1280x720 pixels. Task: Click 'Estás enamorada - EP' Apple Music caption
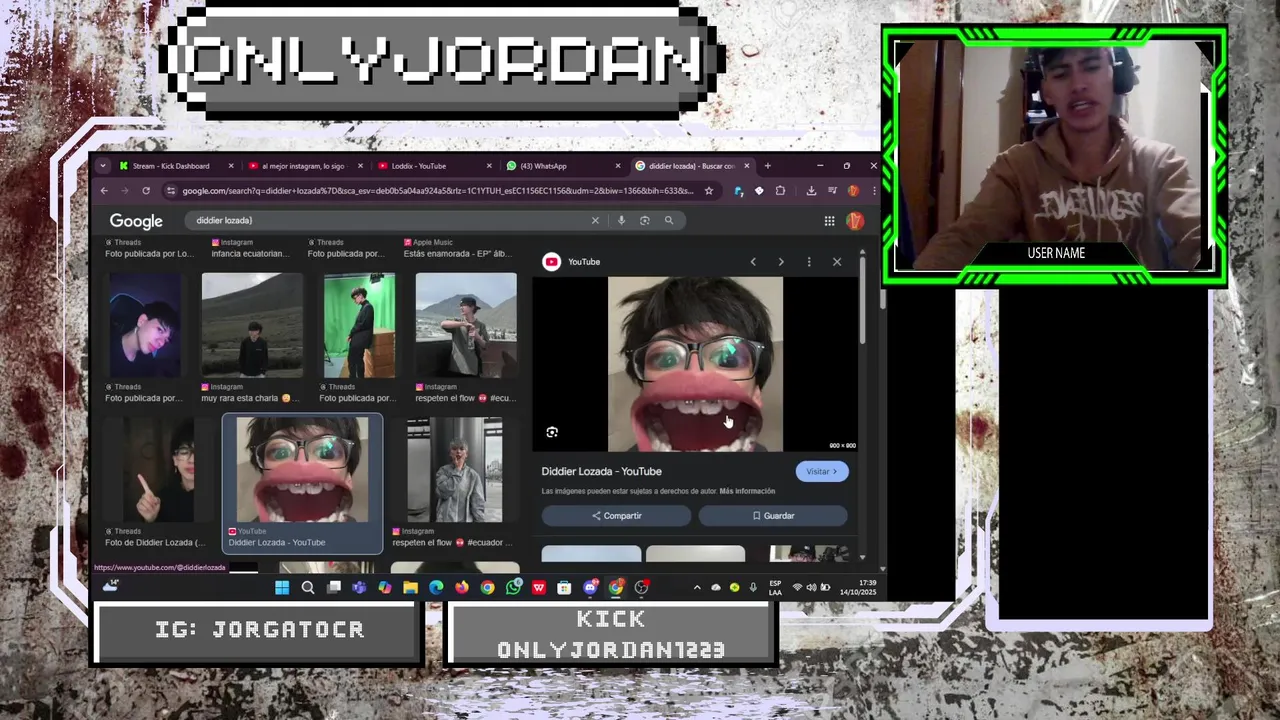click(460, 254)
